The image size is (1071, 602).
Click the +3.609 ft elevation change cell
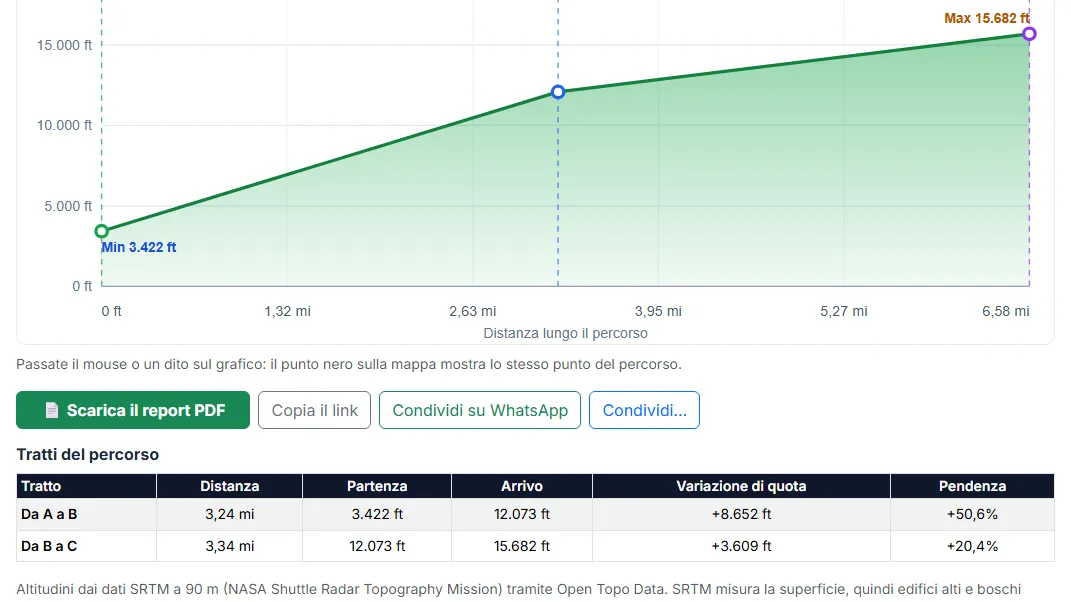tap(741, 546)
